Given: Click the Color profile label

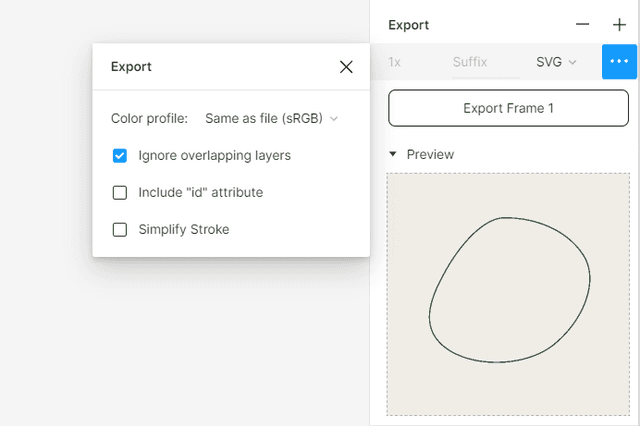Looking at the screenshot, I should coord(149,118).
